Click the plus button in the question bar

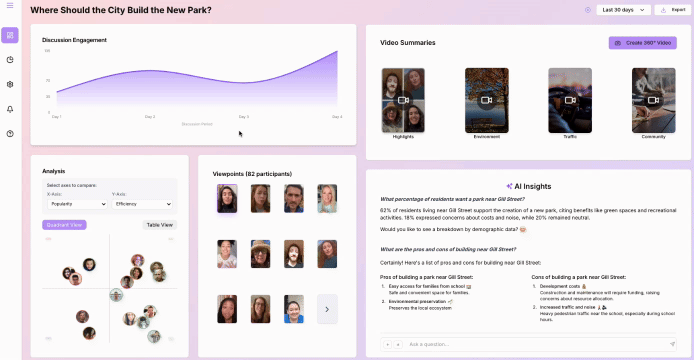tap(387, 344)
